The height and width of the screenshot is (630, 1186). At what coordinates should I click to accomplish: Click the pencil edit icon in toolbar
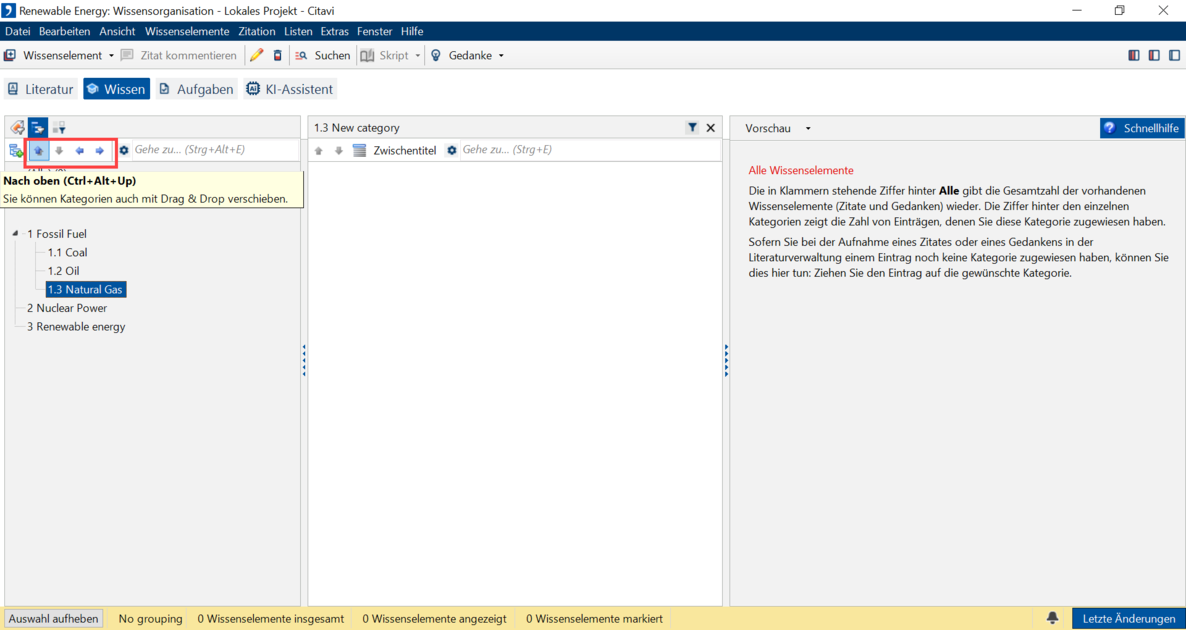[257, 56]
